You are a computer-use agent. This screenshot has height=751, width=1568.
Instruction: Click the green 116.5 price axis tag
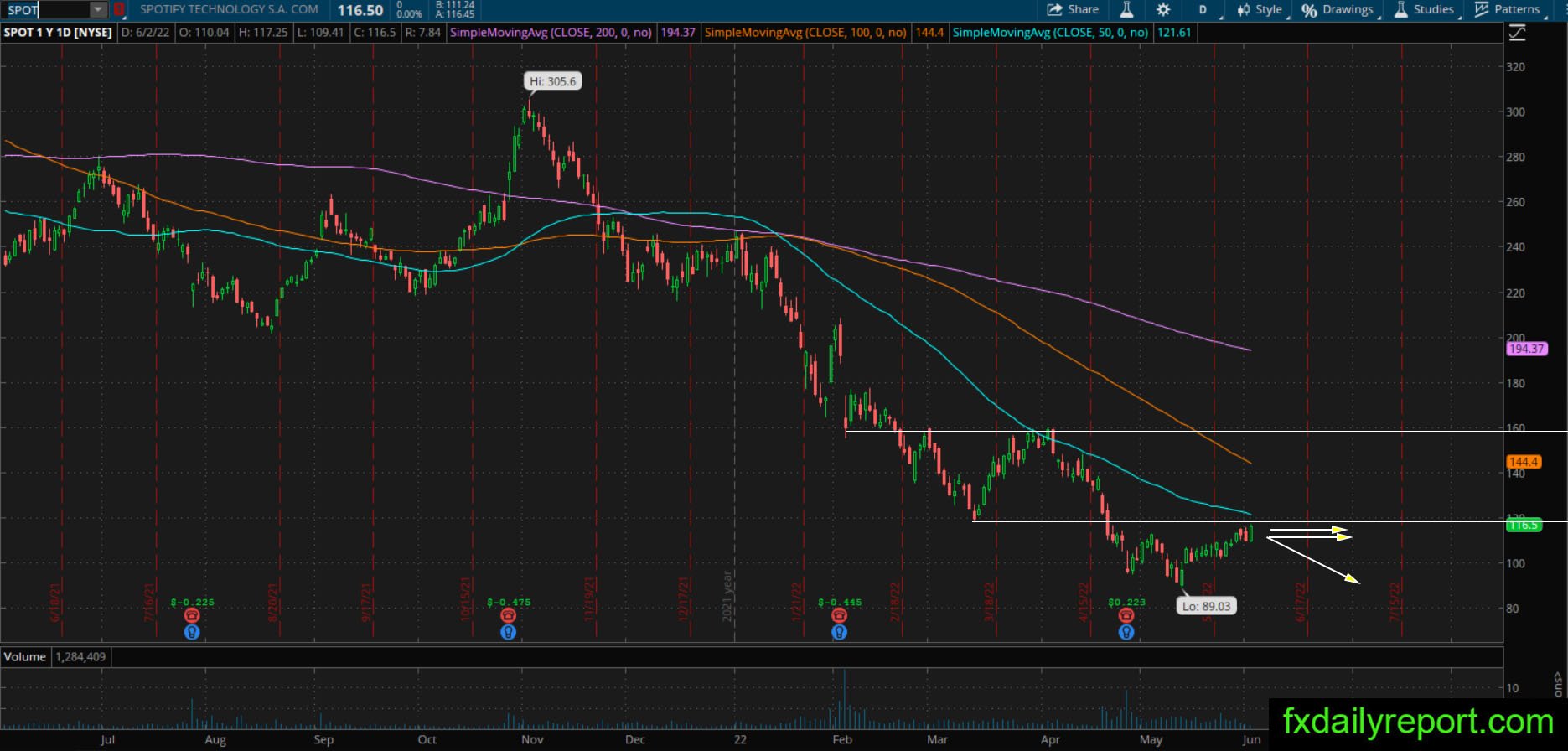[1523, 526]
